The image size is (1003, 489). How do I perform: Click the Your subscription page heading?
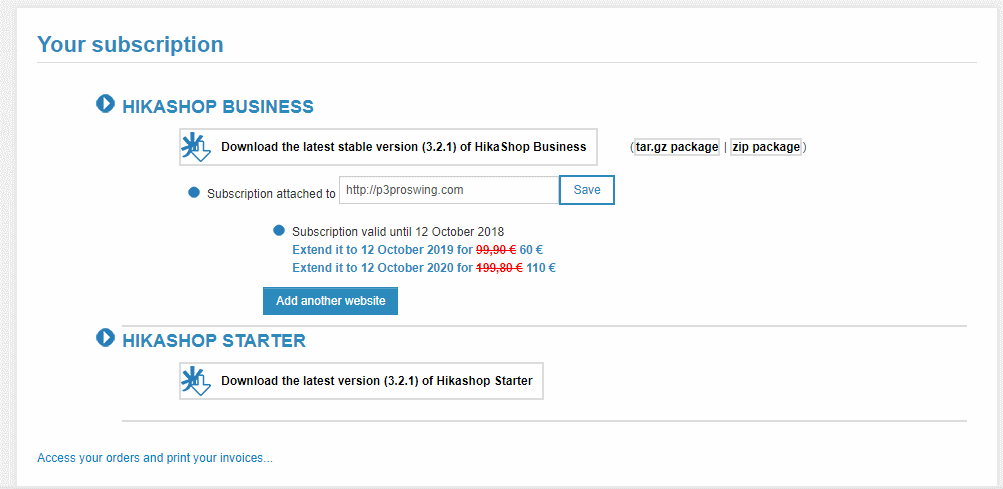(x=130, y=45)
